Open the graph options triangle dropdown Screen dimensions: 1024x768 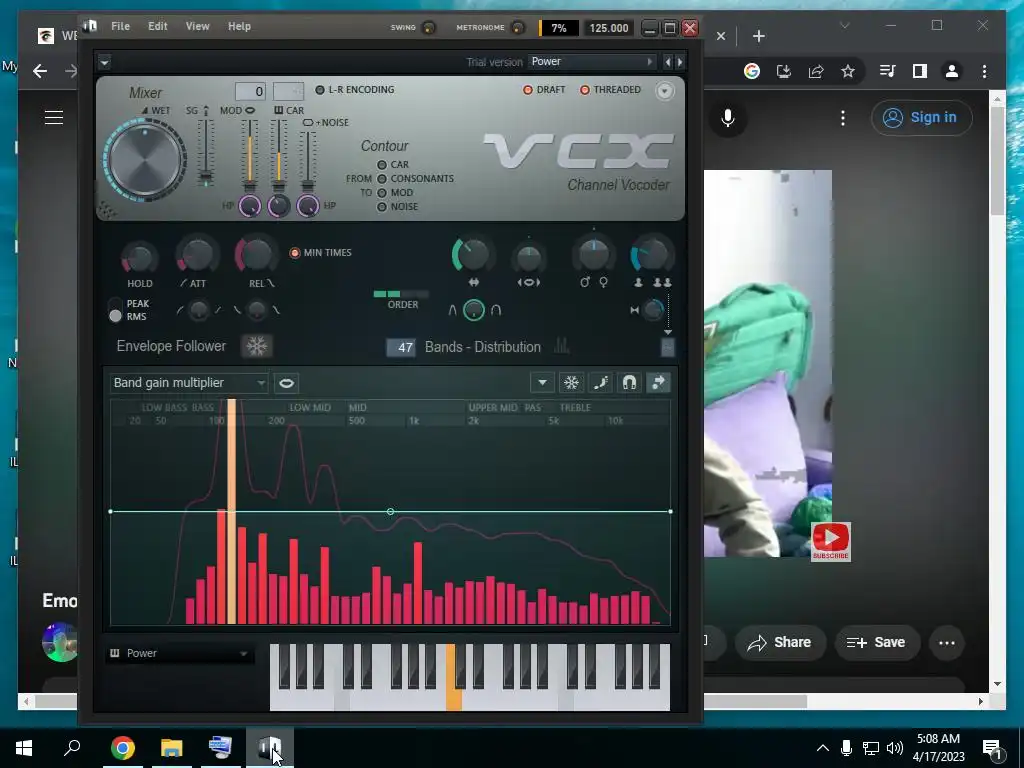click(x=542, y=383)
